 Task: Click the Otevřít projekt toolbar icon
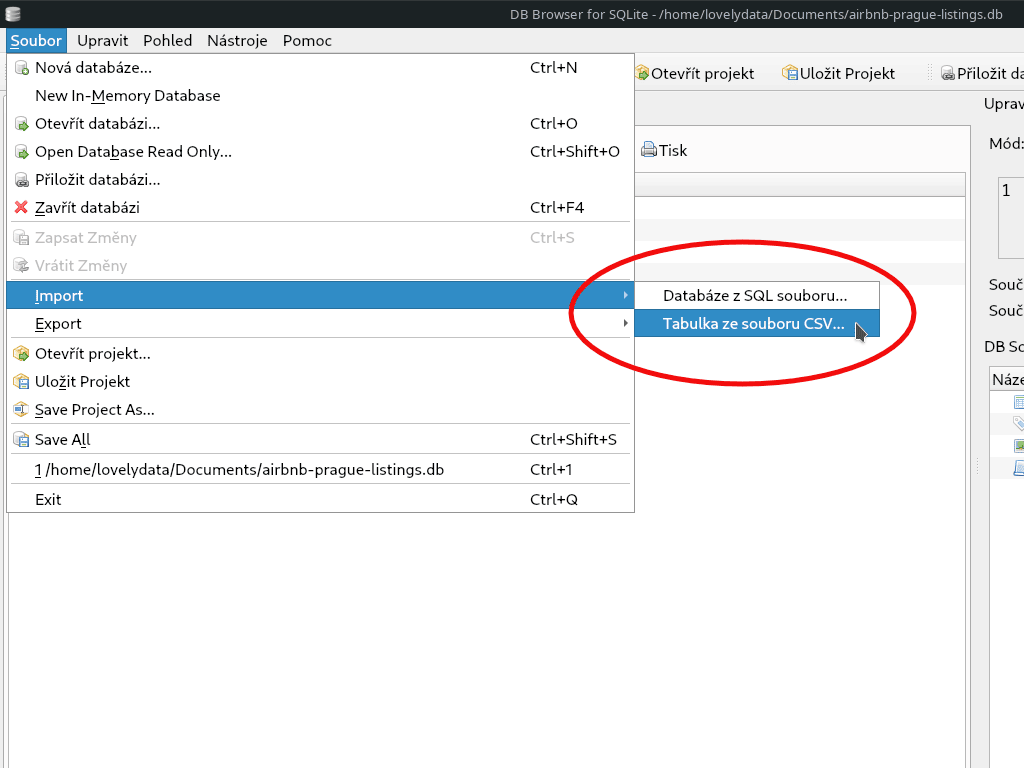pyautogui.click(x=643, y=73)
